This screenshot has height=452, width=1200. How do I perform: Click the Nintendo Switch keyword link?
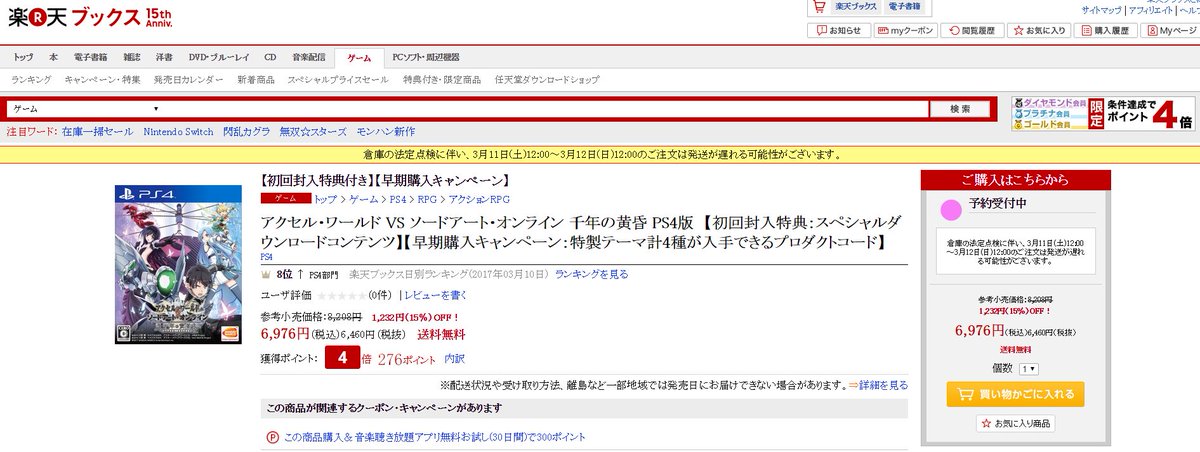click(x=178, y=131)
